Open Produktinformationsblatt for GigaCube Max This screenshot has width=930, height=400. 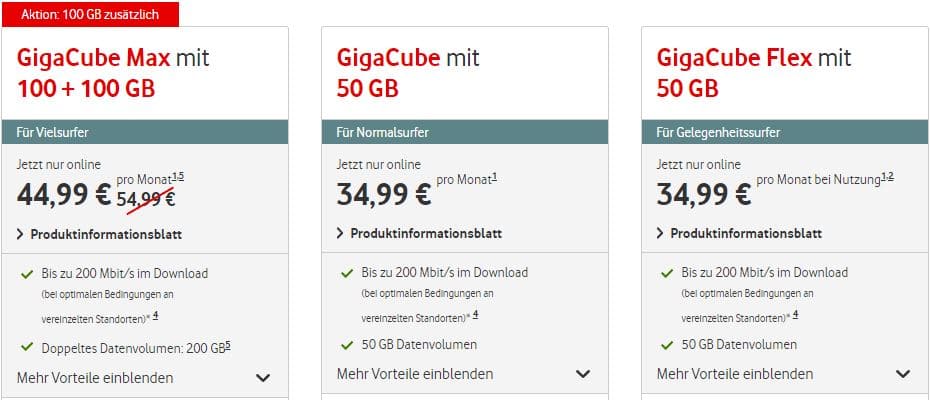tap(106, 234)
